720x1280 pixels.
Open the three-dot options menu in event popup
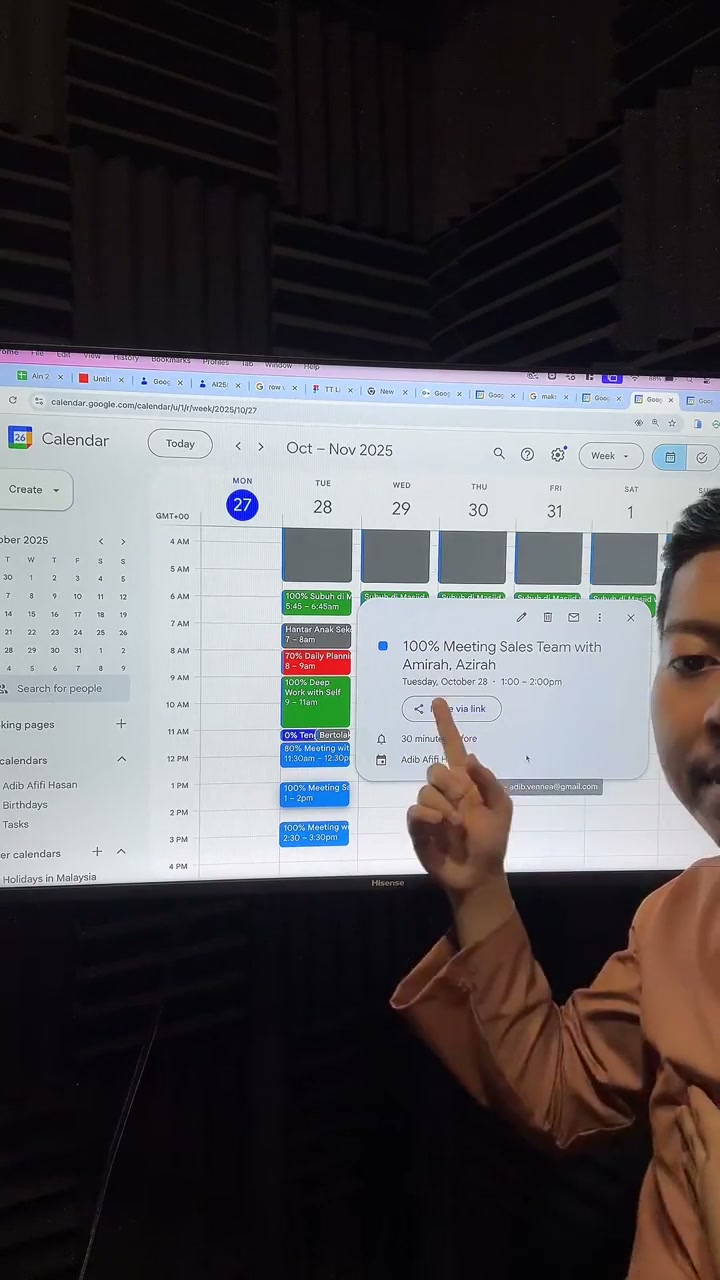(599, 618)
